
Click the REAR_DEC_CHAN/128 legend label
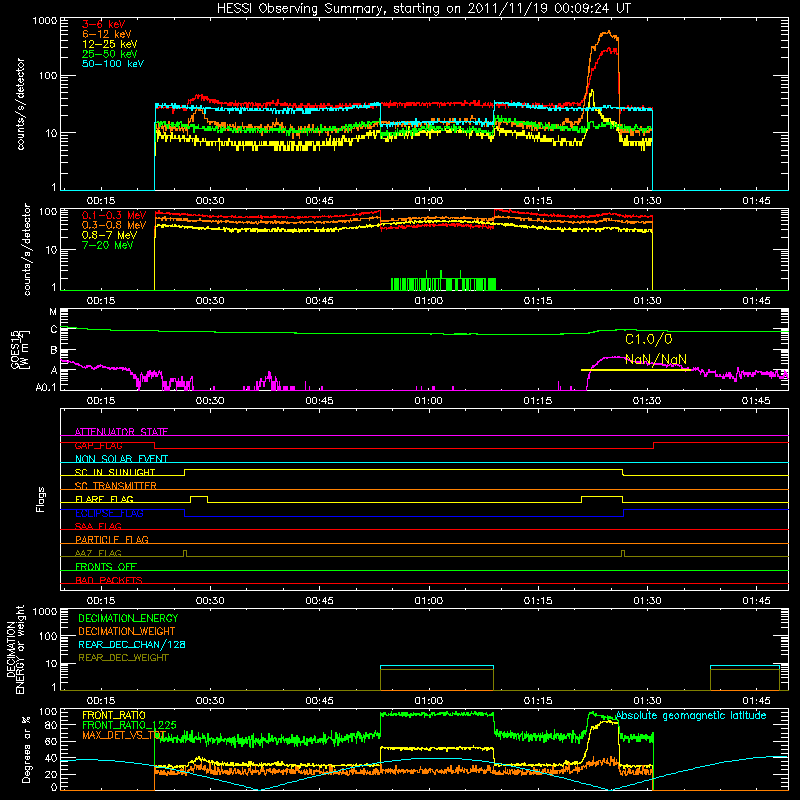[132, 644]
